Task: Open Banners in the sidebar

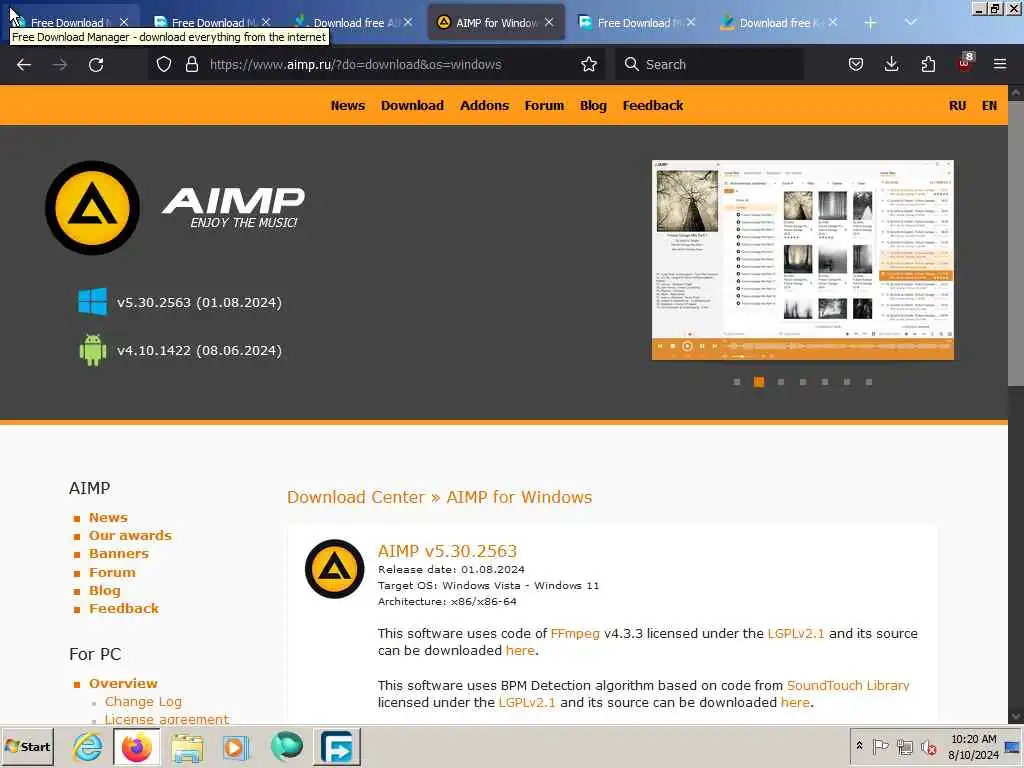Action: click(119, 554)
